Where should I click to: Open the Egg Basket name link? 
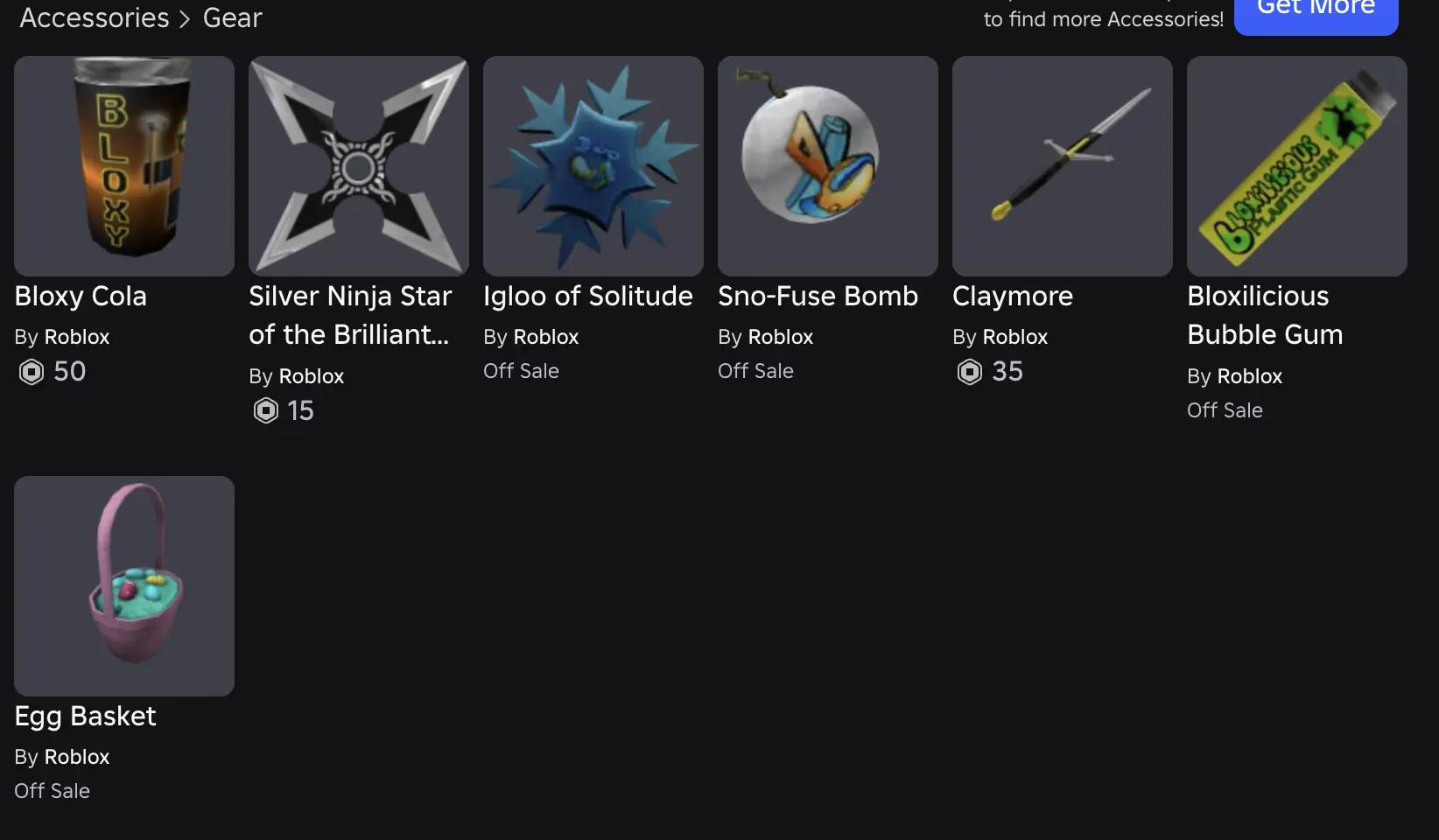[85, 717]
